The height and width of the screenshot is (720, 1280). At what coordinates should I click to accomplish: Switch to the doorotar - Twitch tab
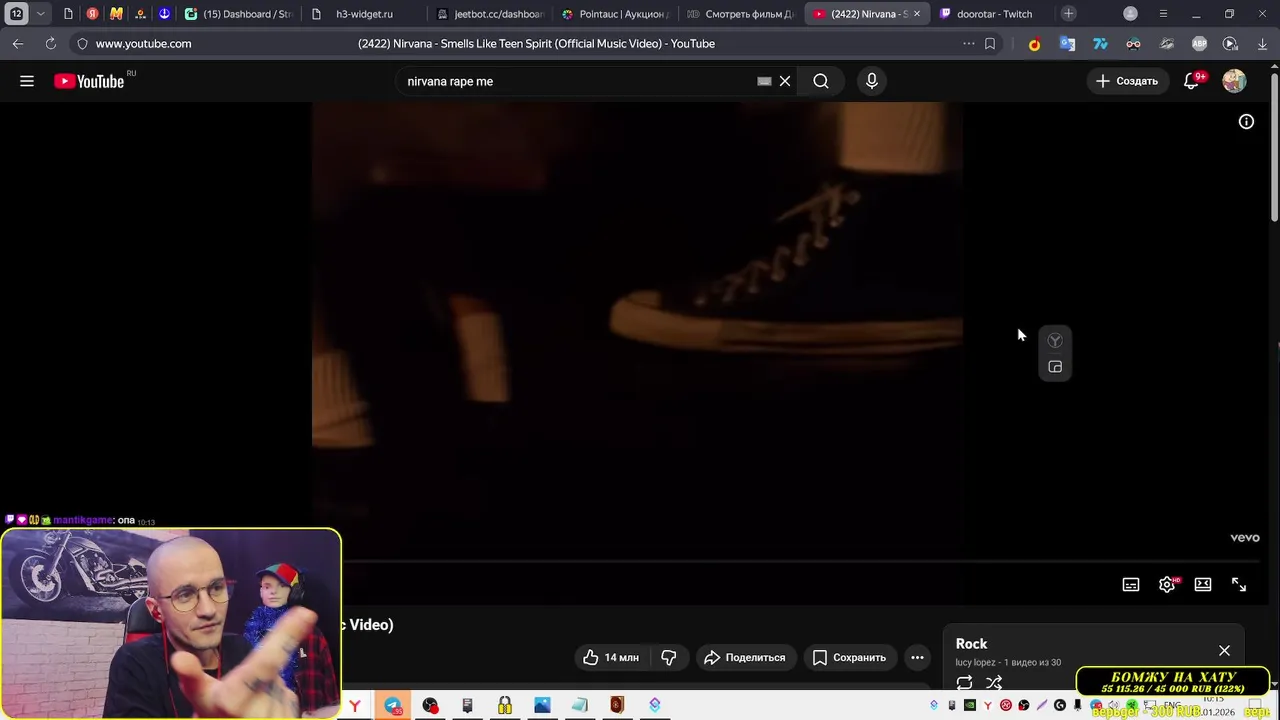point(990,14)
